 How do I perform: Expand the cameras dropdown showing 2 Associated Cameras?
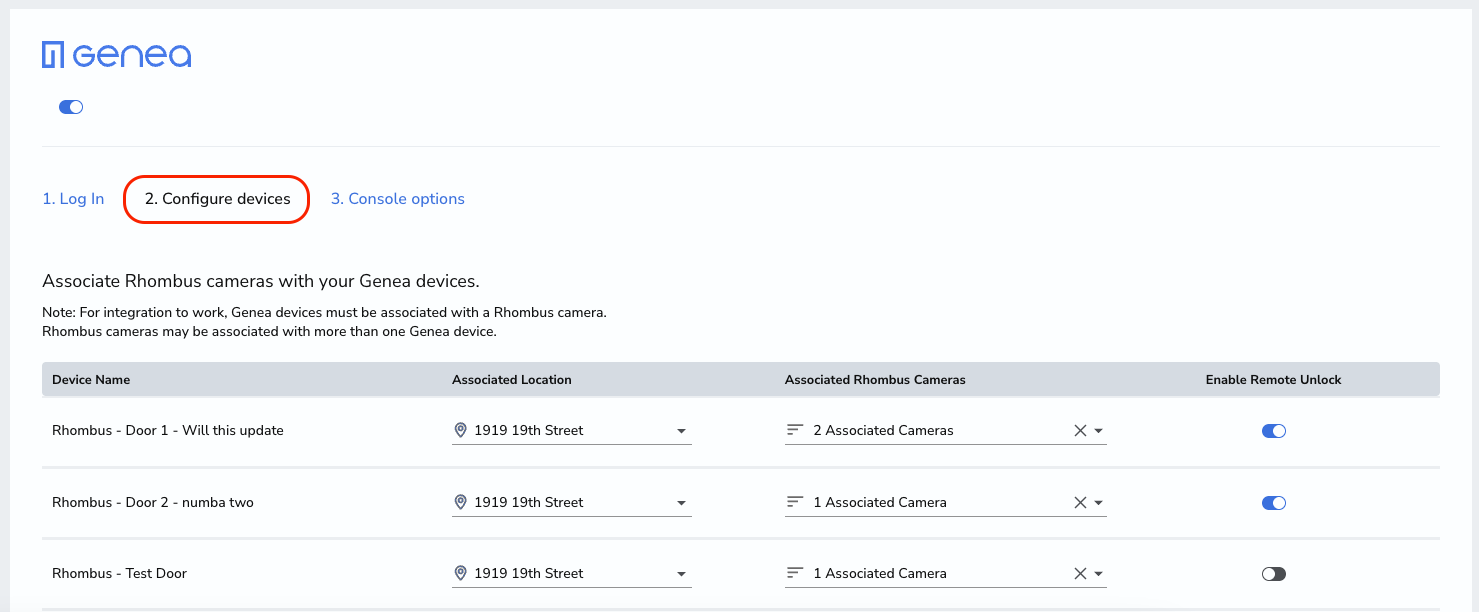click(x=1098, y=430)
